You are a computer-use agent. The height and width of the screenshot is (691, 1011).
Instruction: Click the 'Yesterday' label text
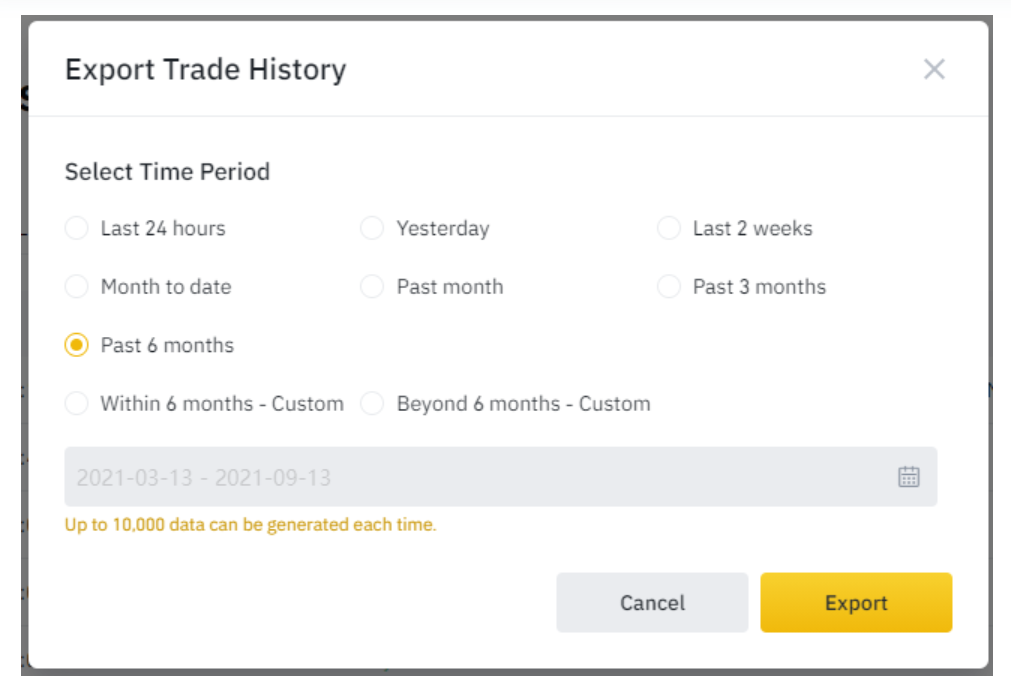(443, 229)
